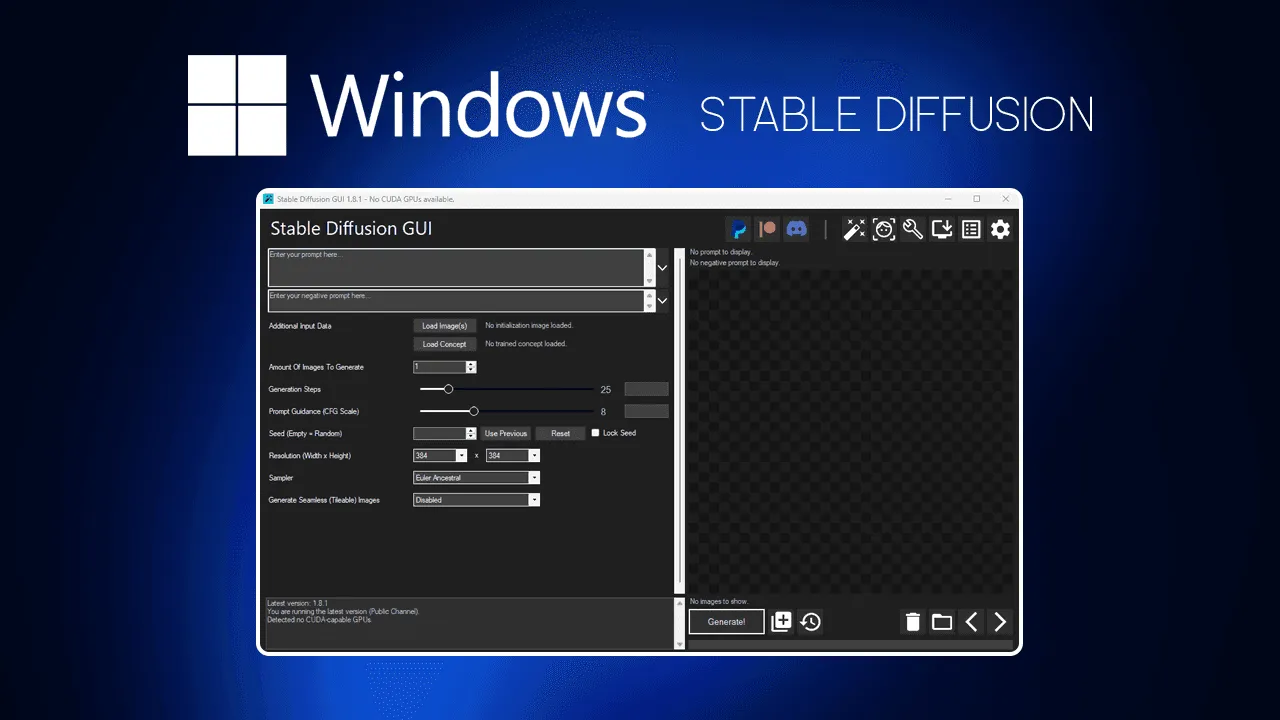Open the developer wrench tools
1280x720 pixels.
click(912, 229)
